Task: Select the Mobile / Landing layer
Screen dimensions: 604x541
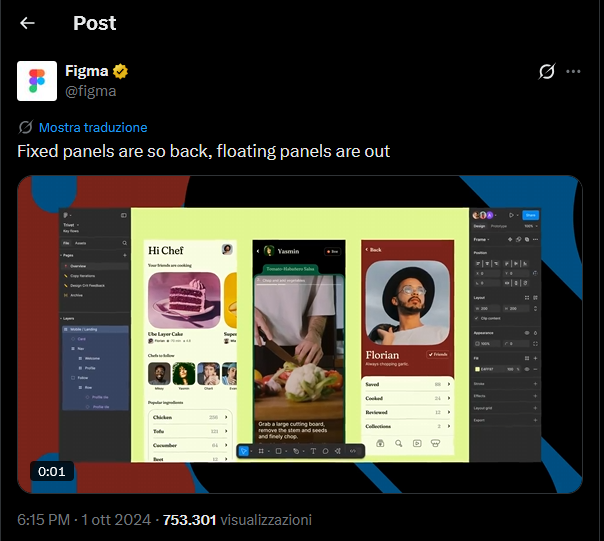Action: pos(95,329)
